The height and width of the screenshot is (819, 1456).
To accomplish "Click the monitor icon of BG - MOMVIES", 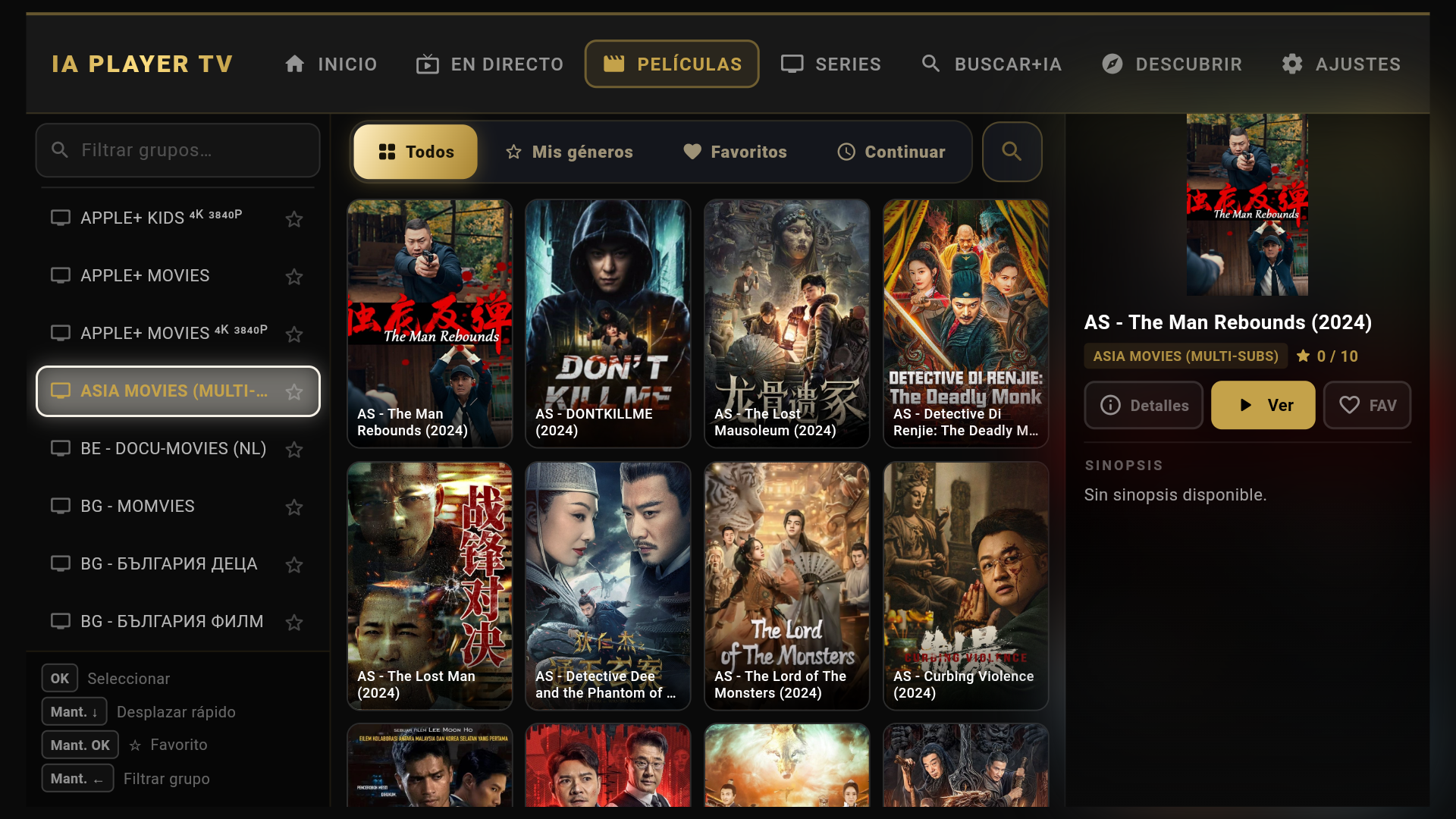I will pos(61,507).
